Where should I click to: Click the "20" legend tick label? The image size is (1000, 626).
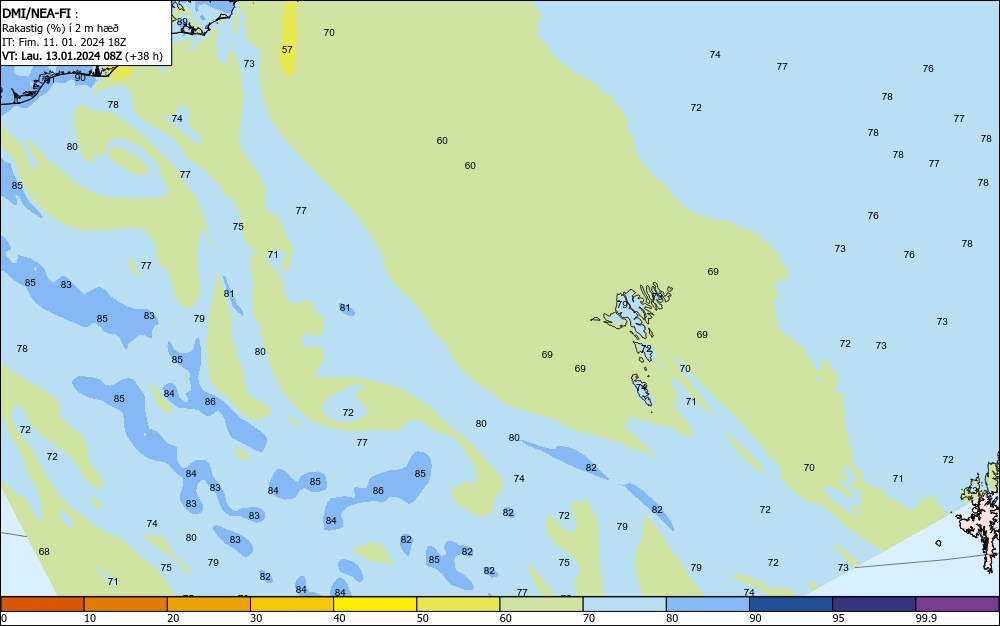tap(173, 618)
